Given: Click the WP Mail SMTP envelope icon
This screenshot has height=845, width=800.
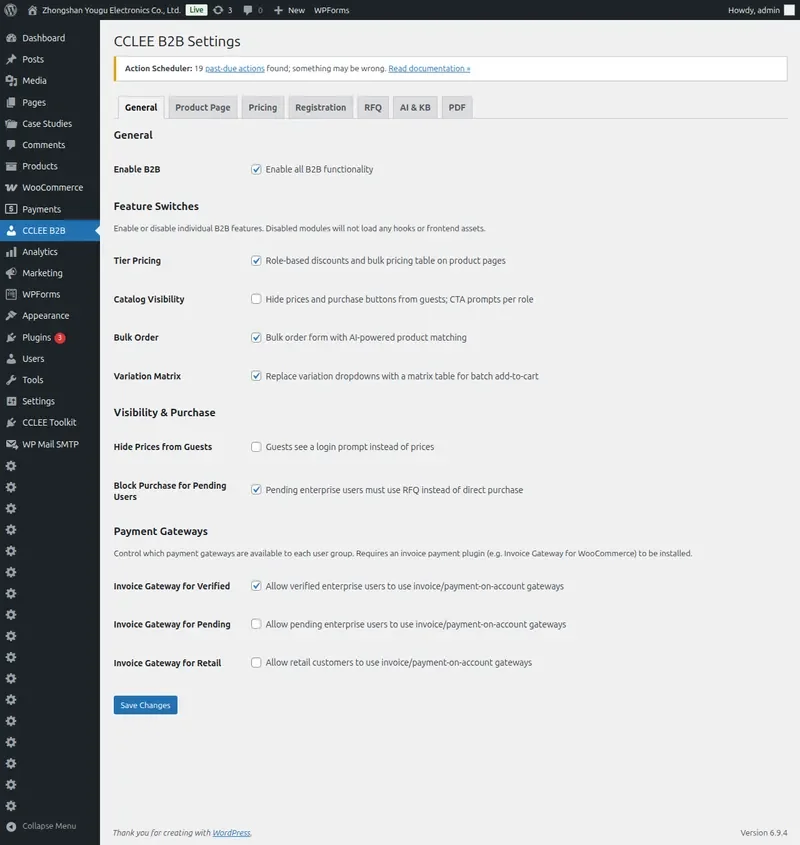Looking at the screenshot, I should click(11, 444).
